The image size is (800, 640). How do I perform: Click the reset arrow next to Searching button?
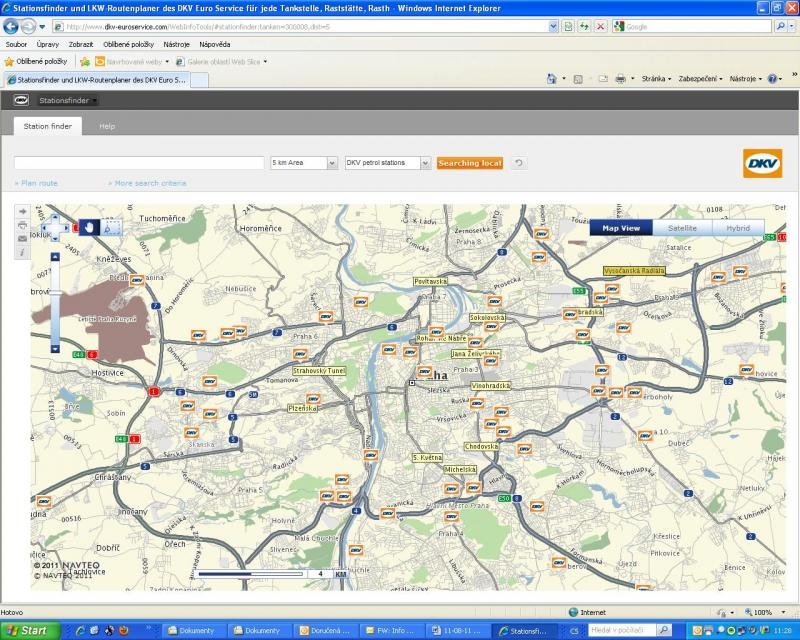tap(519, 163)
